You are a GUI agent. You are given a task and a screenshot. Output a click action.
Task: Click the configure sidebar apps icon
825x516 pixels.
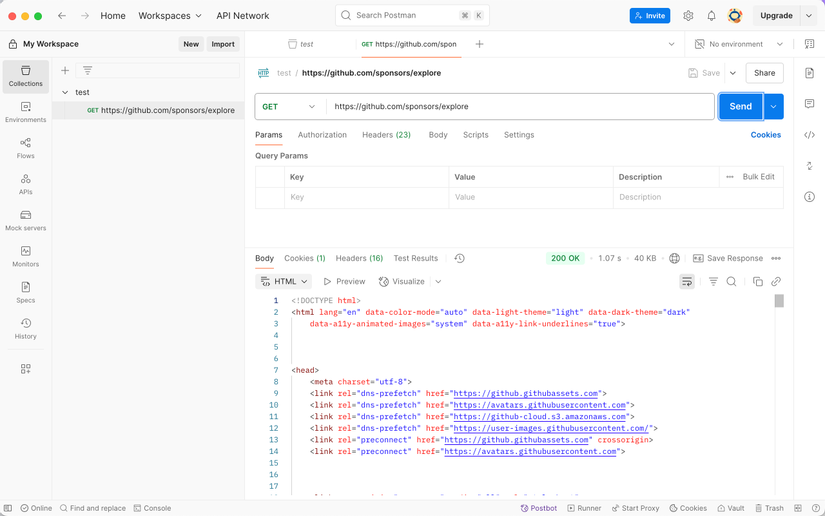[25, 369]
